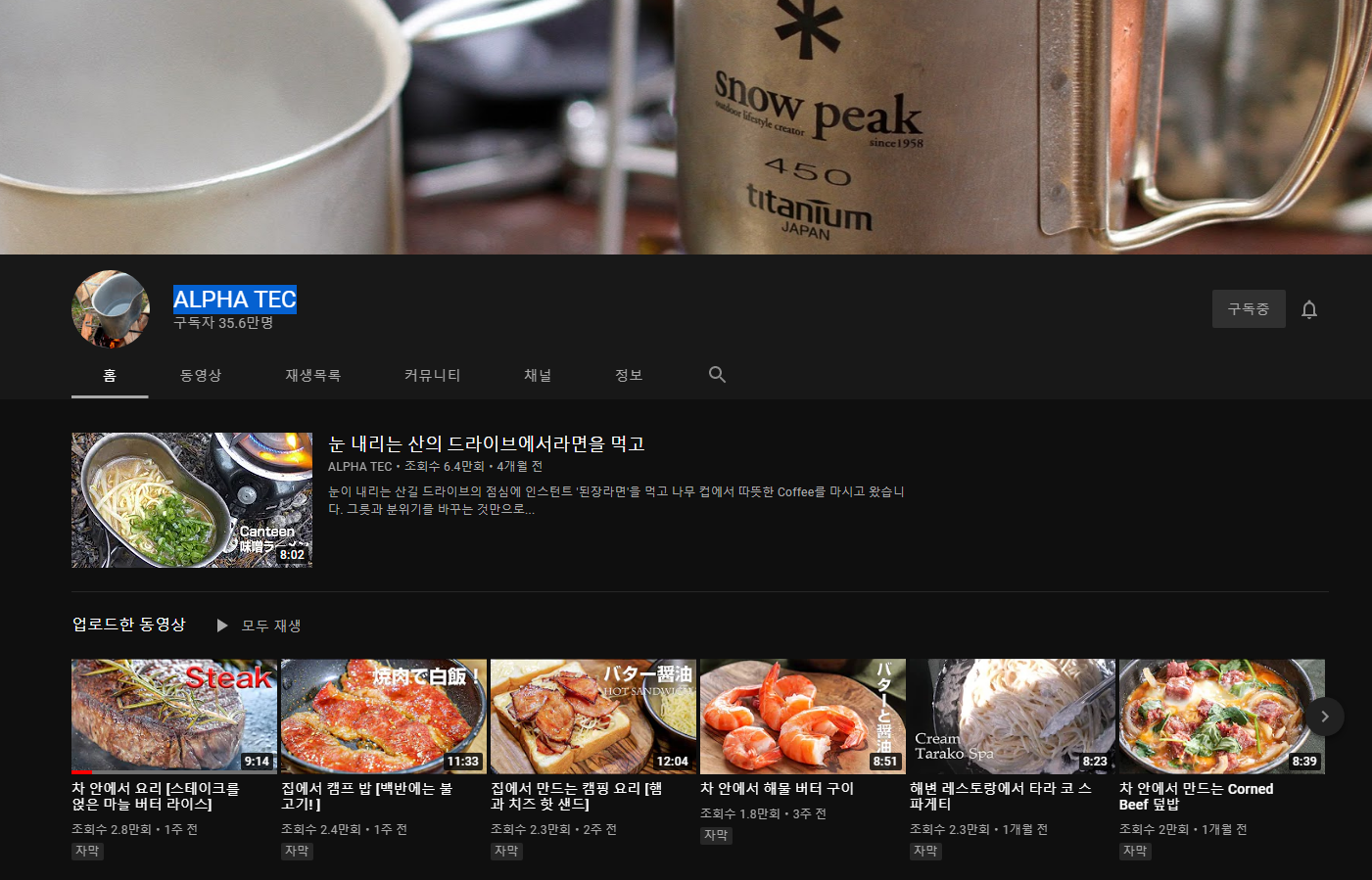The height and width of the screenshot is (880, 1372).
Task: Click title 해변 레스토랑에서 타라 코 스파게티
Action: (1001, 796)
